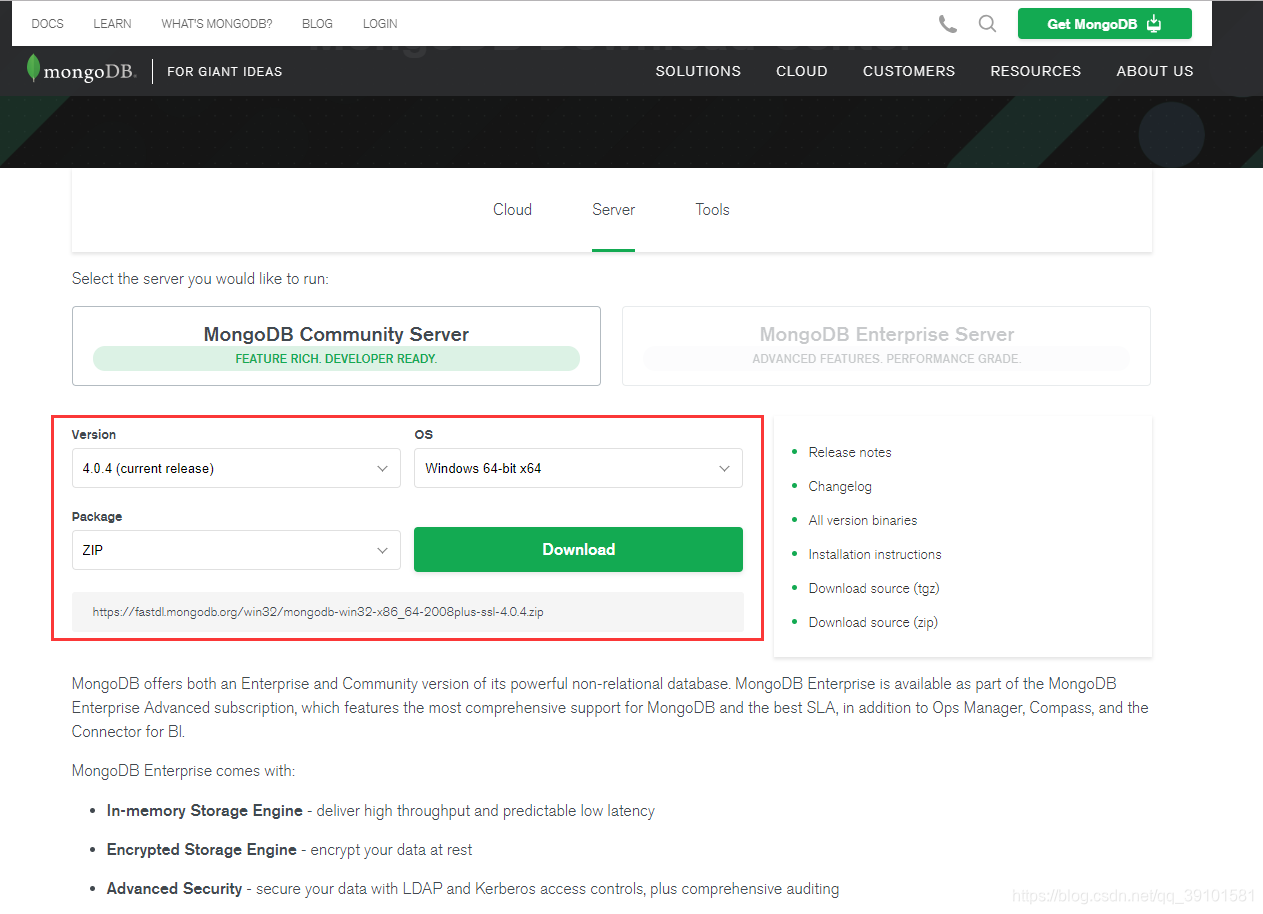Open the SOLUTIONS menu
Image resolution: width=1263 pixels, height=914 pixels.
tap(698, 71)
